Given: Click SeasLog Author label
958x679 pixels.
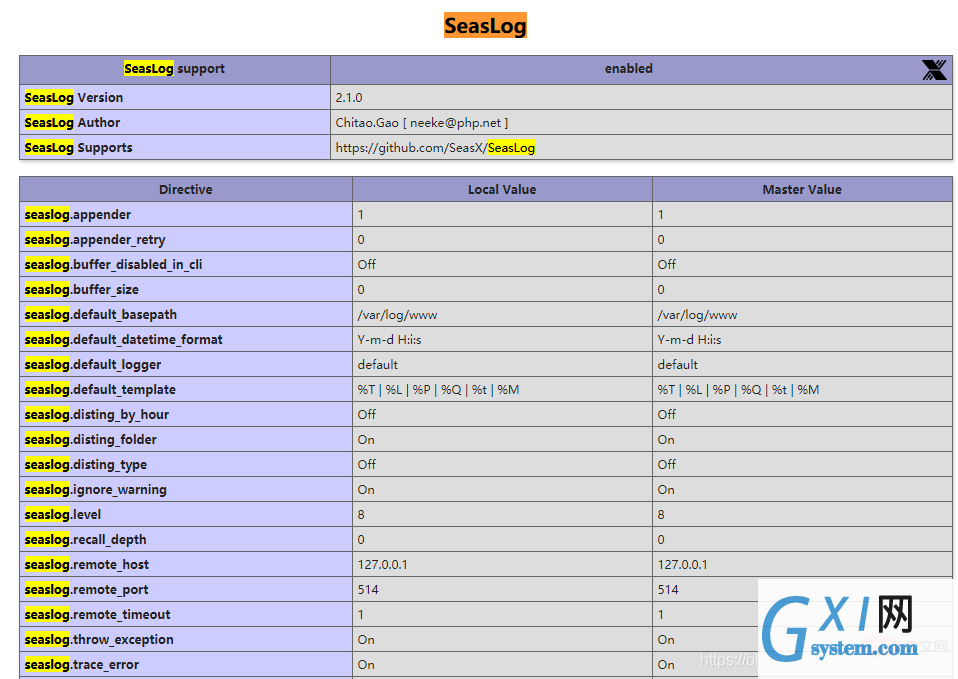Looking at the screenshot, I should tap(72, 123).
